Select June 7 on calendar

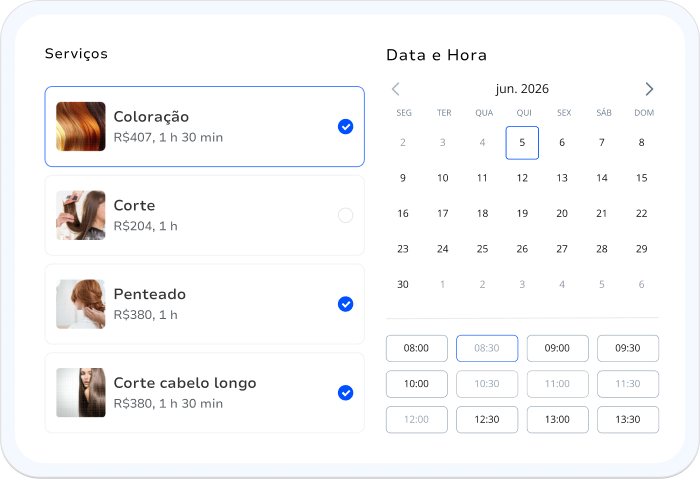point(602,143)
